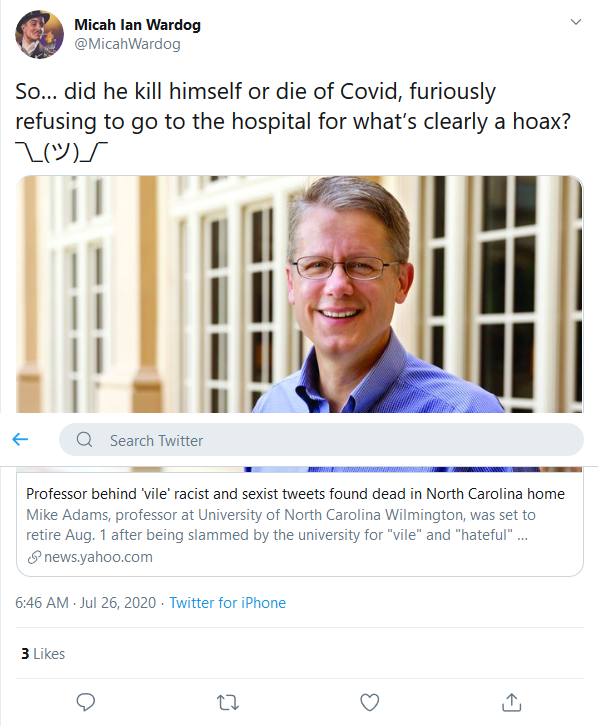Open the @MicahWardog handle
The height and width of the screenshot is (726, 598).
coord(127,44)
